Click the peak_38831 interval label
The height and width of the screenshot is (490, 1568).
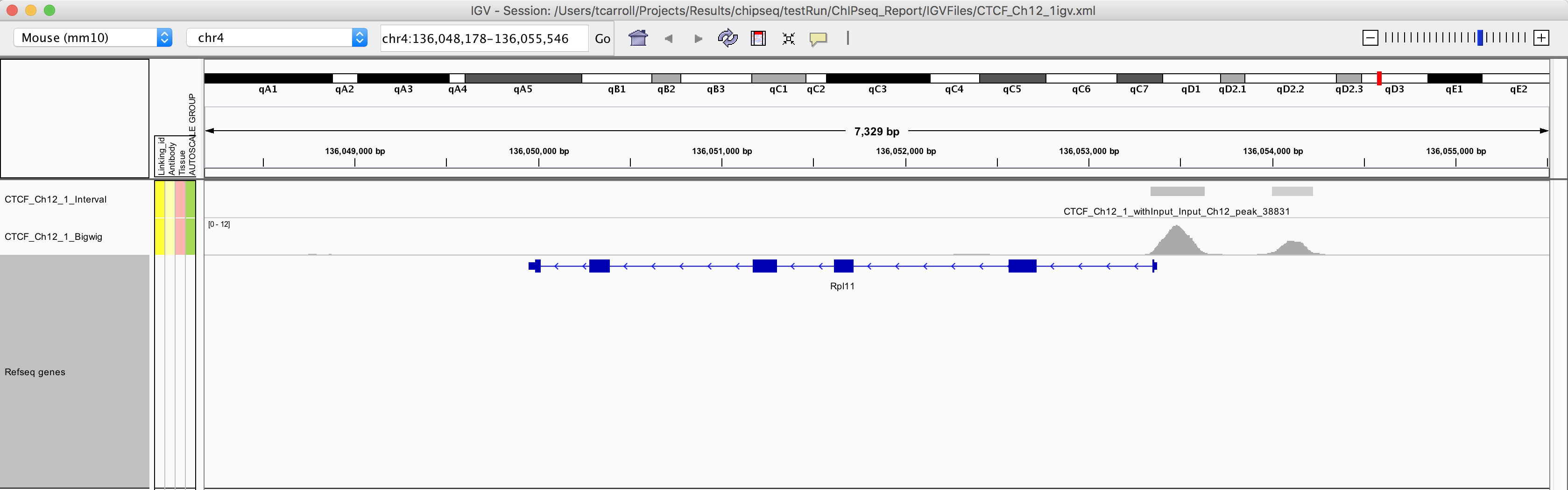1176,211
